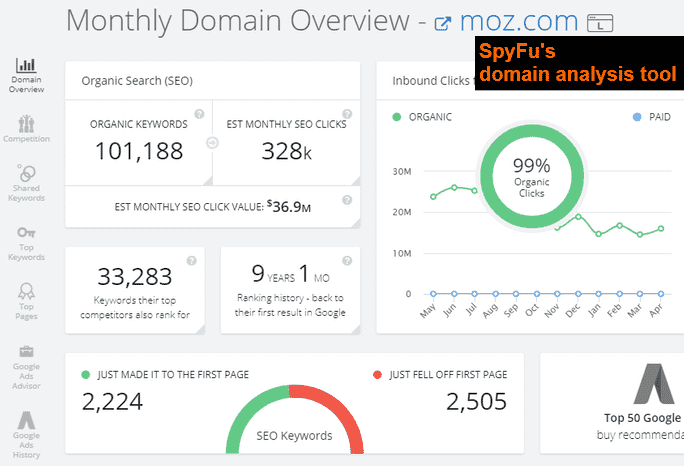Click the SEO Keywords gauge label

[x=294, y=435]
